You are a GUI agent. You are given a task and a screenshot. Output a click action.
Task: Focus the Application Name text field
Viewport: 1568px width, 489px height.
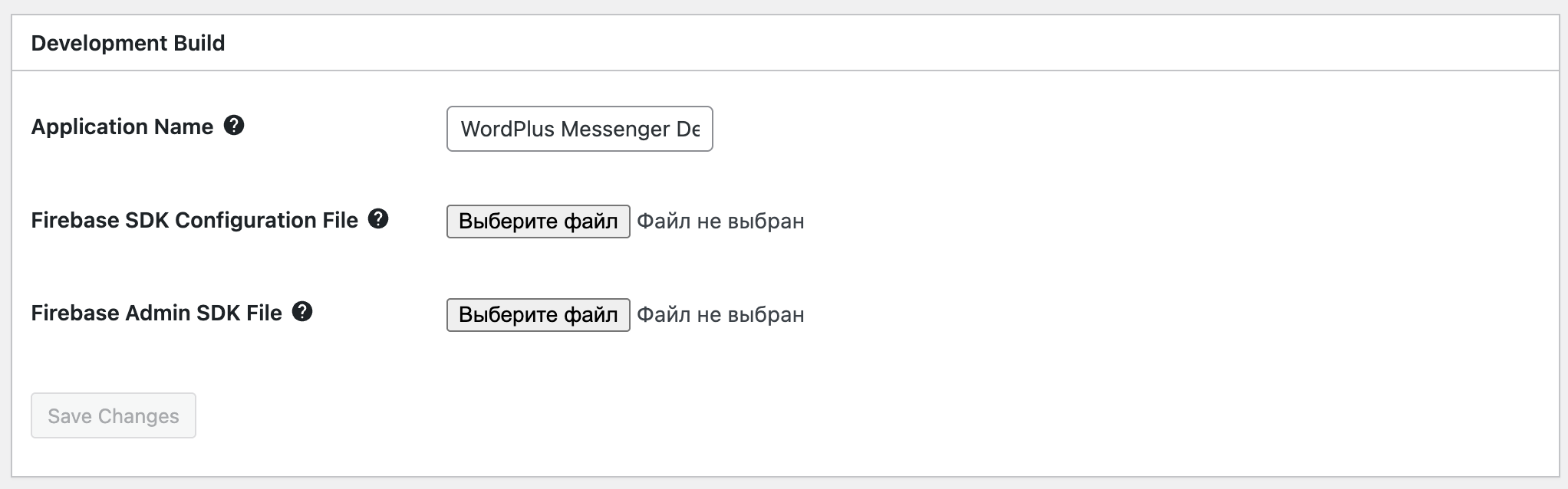click(x=580, y=129)
